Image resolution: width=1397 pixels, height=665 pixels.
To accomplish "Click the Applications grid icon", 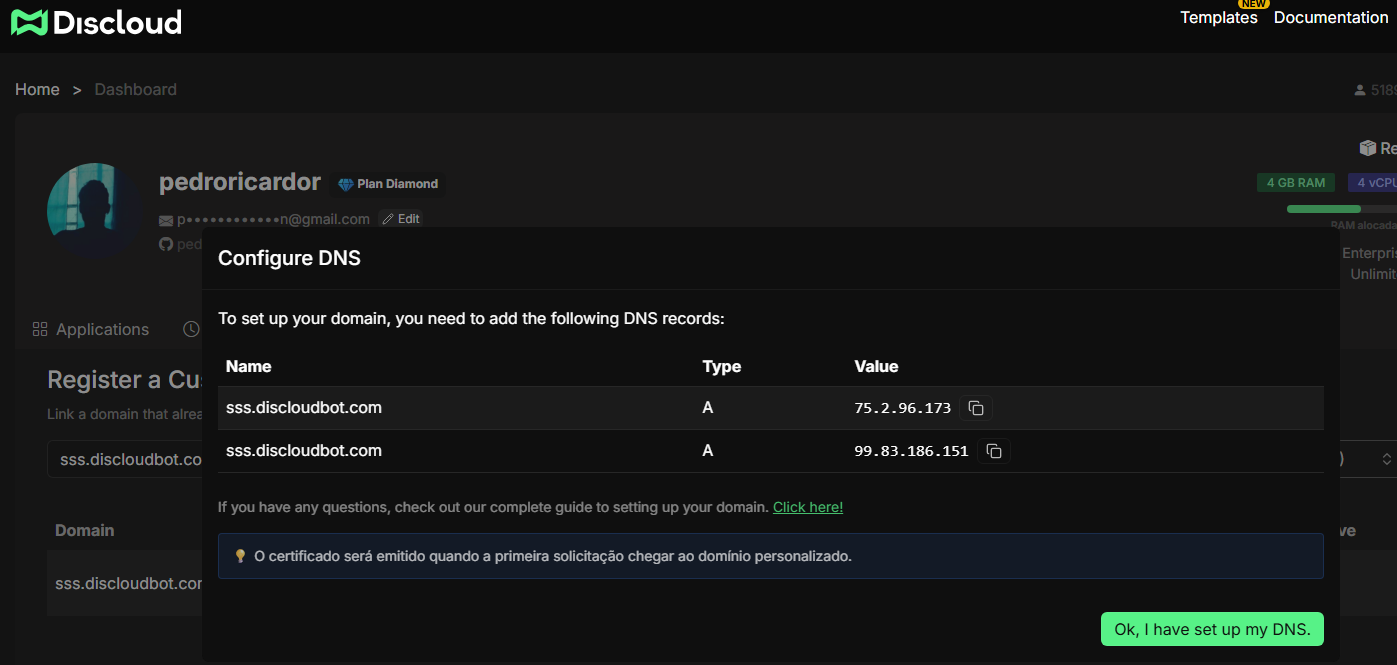I will pyautogui.click(x=40, y=329).
